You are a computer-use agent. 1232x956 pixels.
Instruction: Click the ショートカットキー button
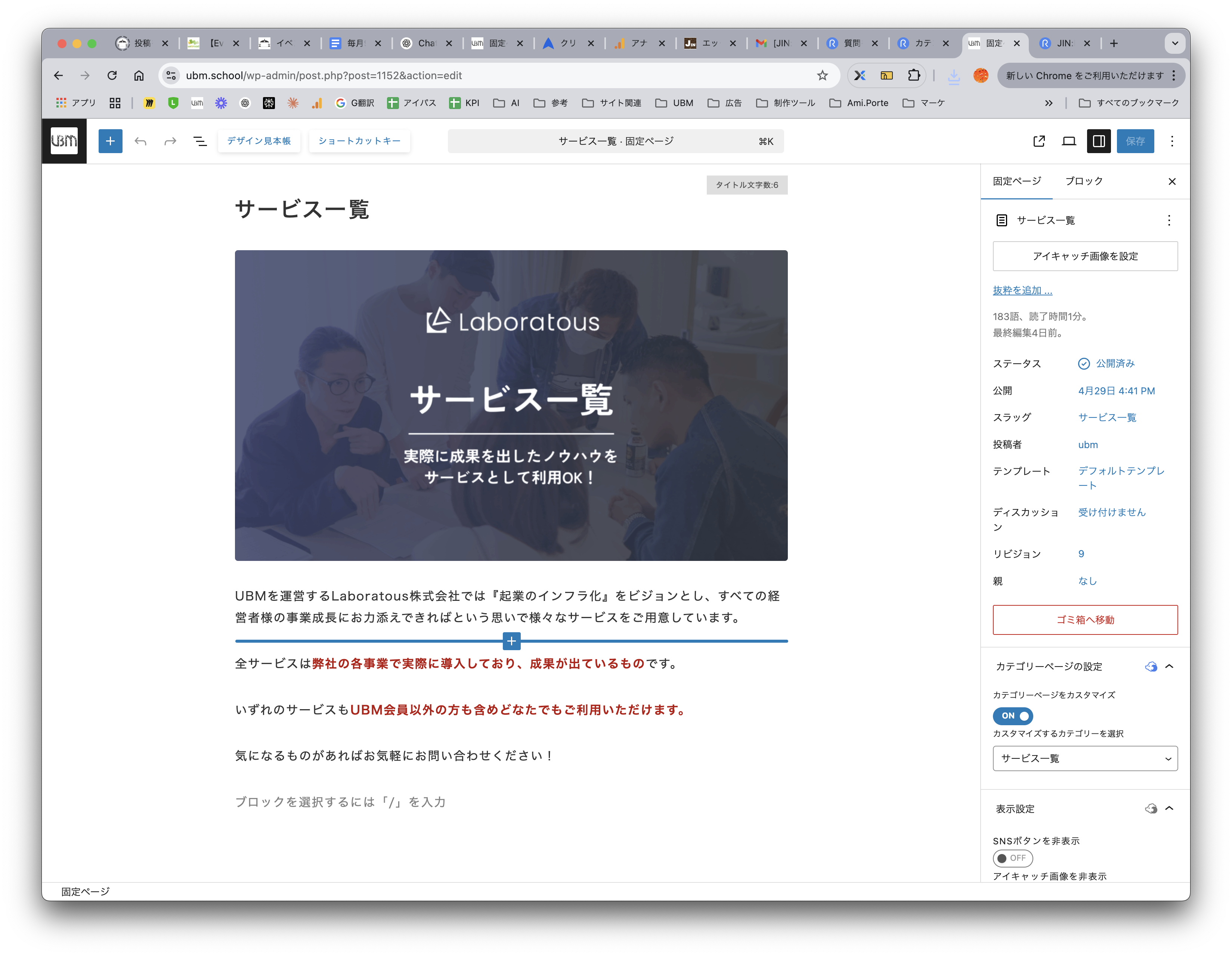point(359,141)
